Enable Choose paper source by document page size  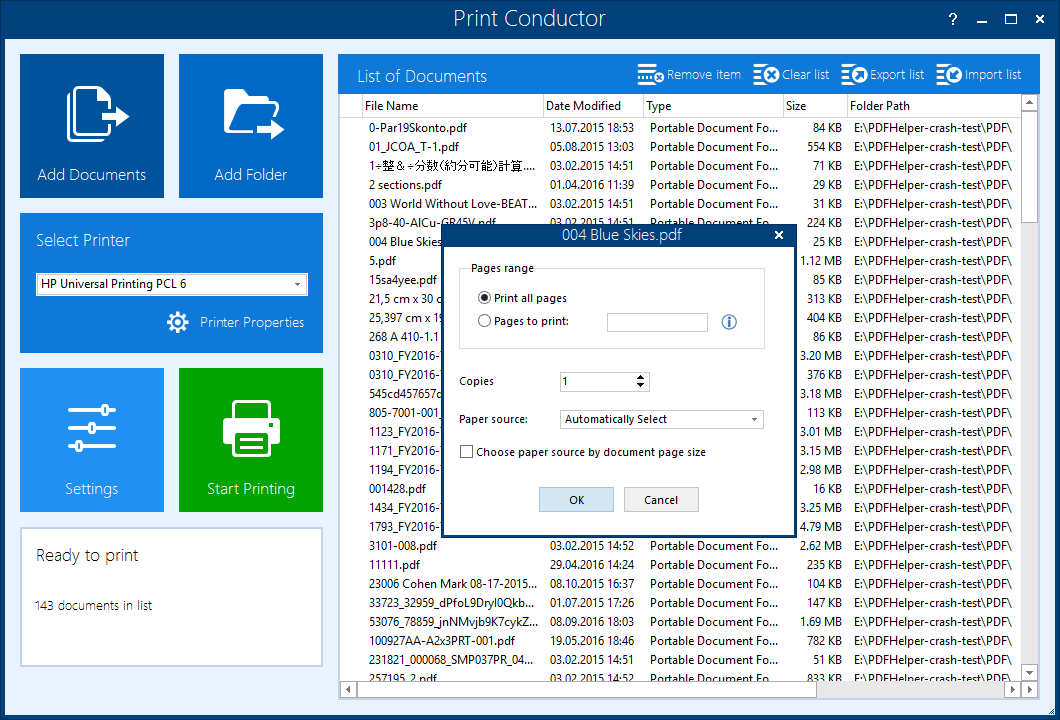click(x=466, y=452)
